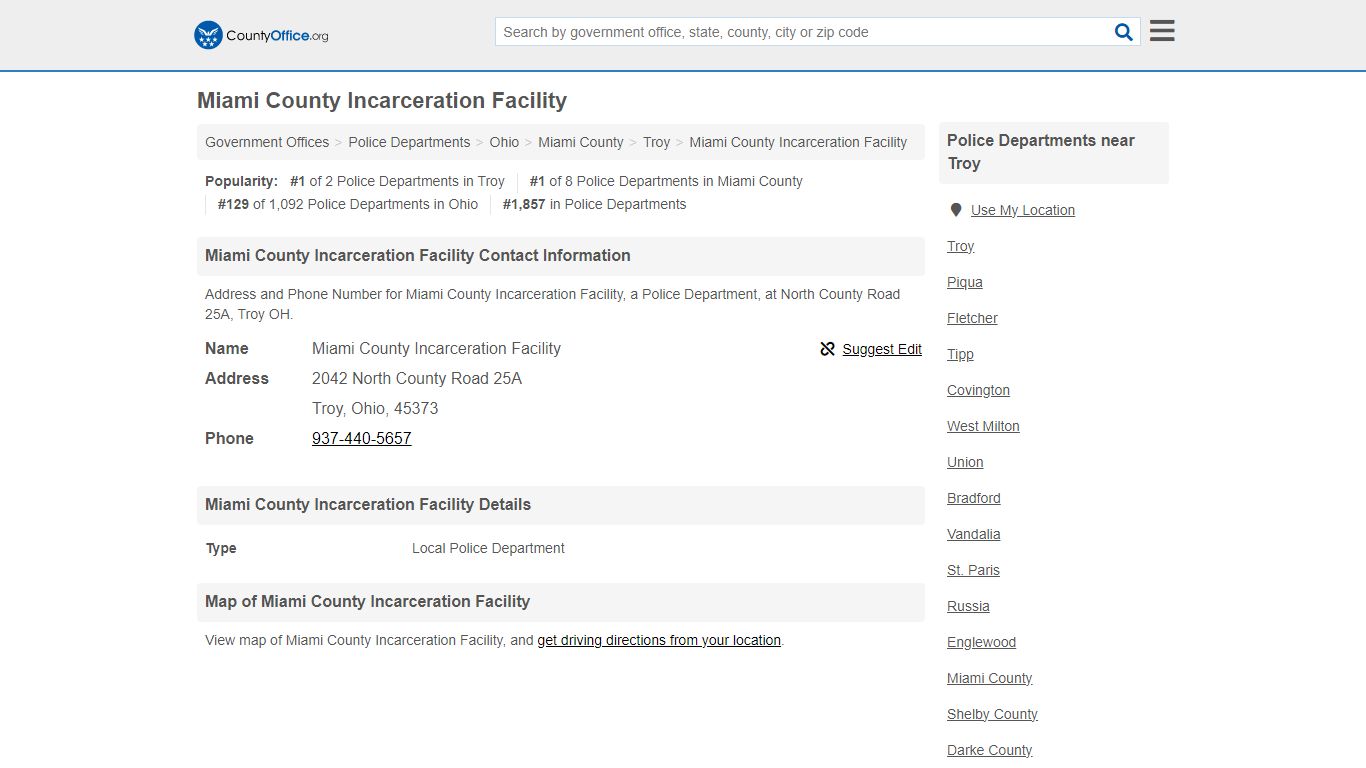Open Troy in nearby departments list
The width and height of the screenshot is (1366, 768).
961,246
